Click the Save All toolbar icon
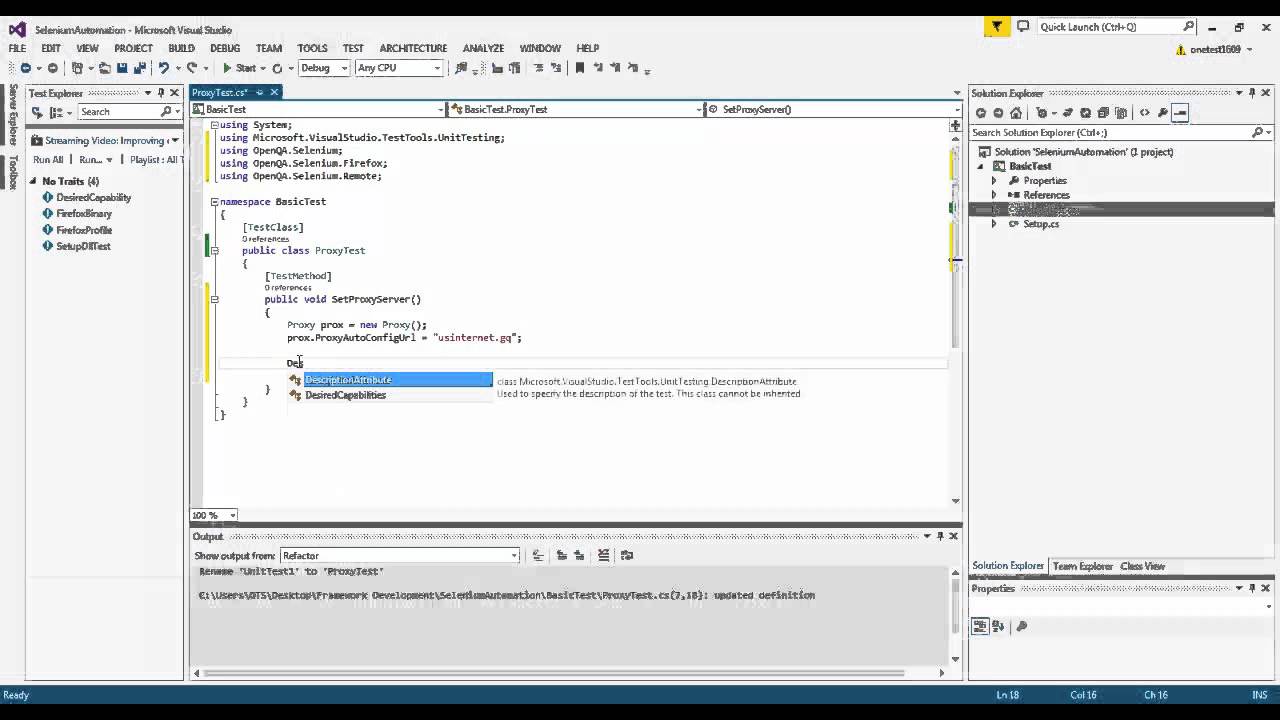 139,68
